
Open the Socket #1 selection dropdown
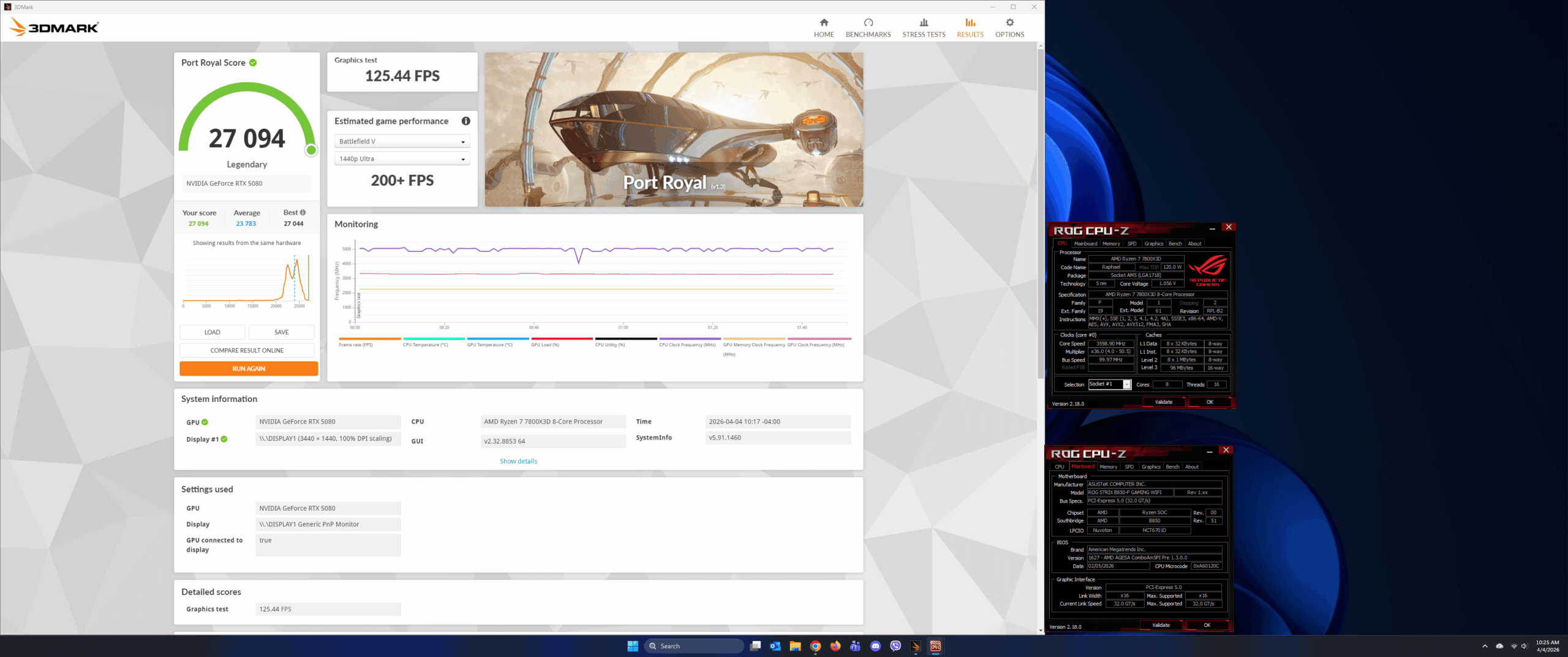[x=1109, y=384]
